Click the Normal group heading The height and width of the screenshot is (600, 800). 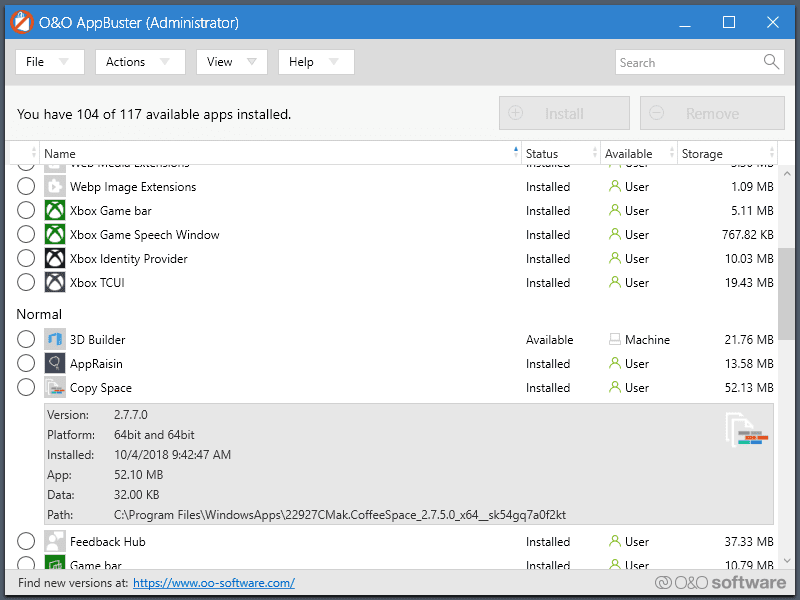[x=39, y=314]
